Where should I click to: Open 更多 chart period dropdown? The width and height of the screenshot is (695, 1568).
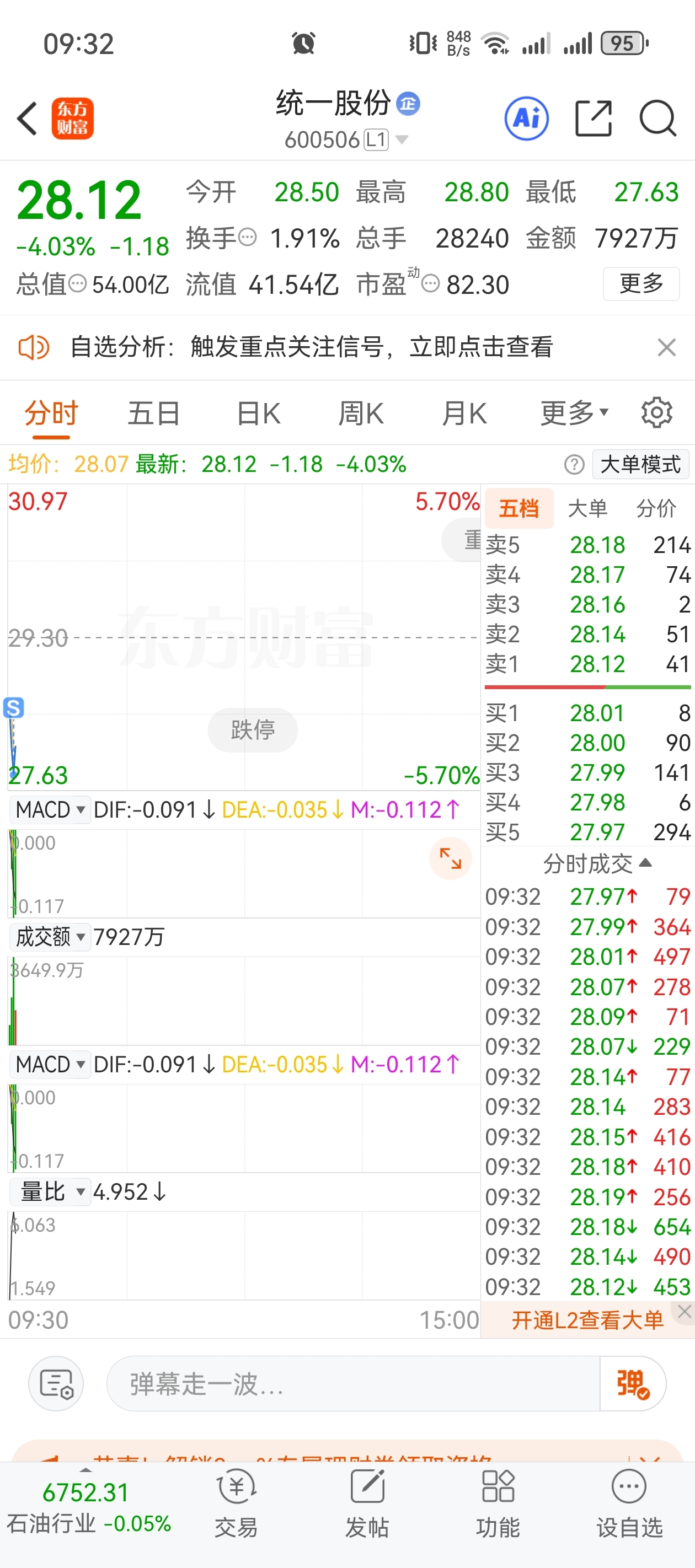(x=574, y=414)
